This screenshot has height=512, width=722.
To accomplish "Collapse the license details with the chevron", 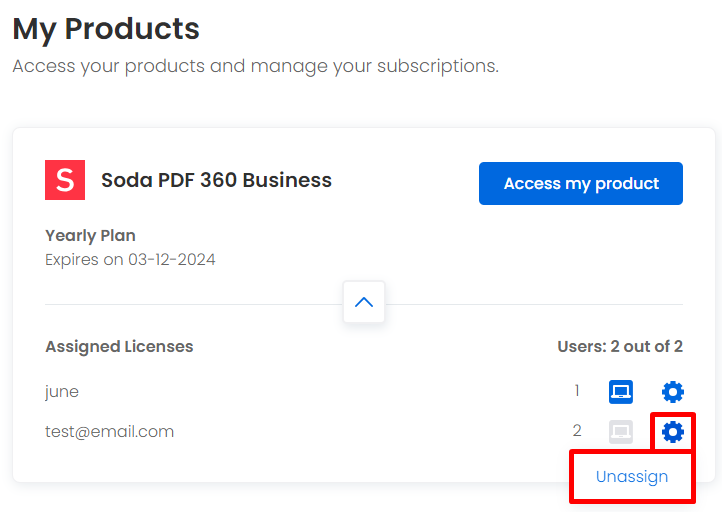I will (x=364, y=302).
